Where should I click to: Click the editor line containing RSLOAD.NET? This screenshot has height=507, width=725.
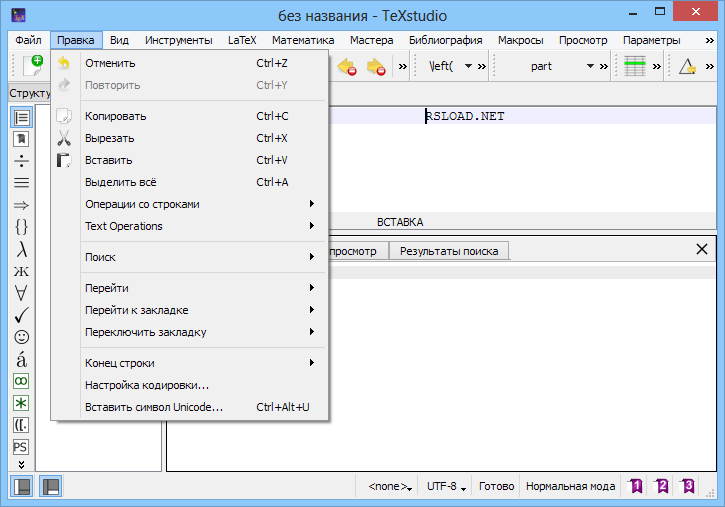pos(522,116)
